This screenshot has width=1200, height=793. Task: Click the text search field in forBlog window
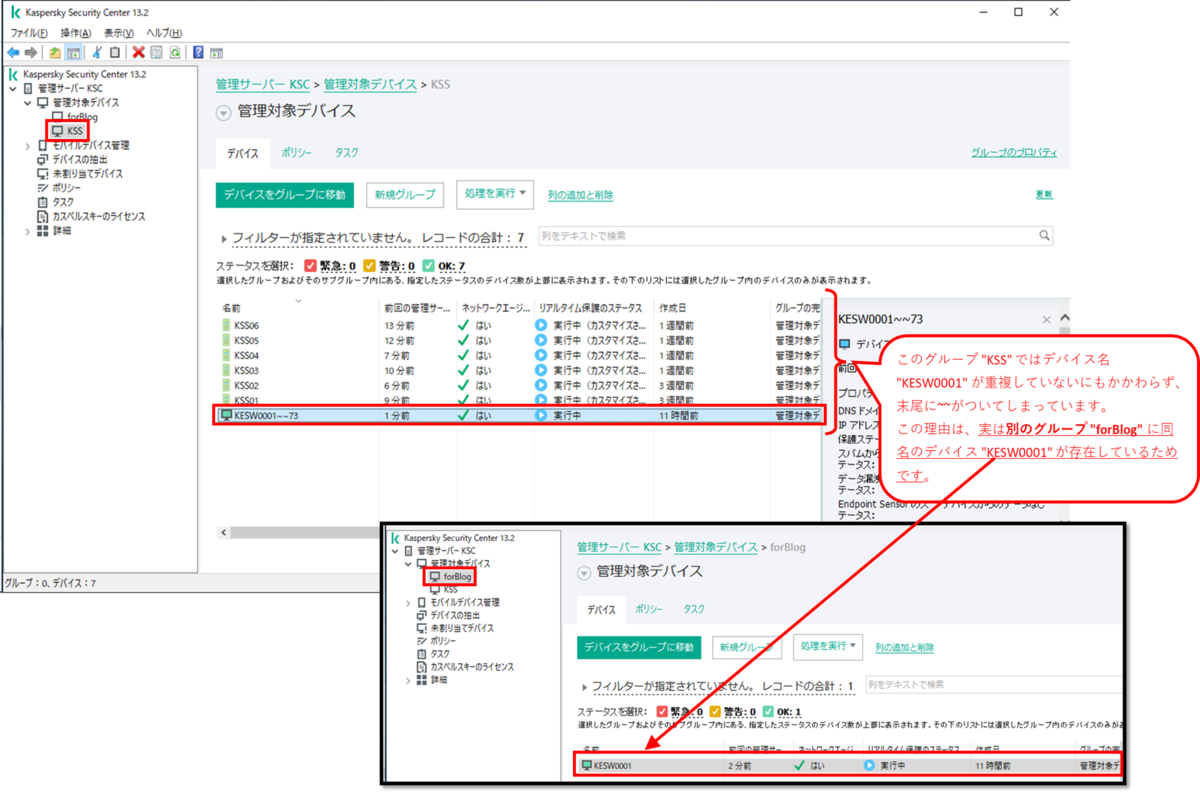tap(992, 684)
